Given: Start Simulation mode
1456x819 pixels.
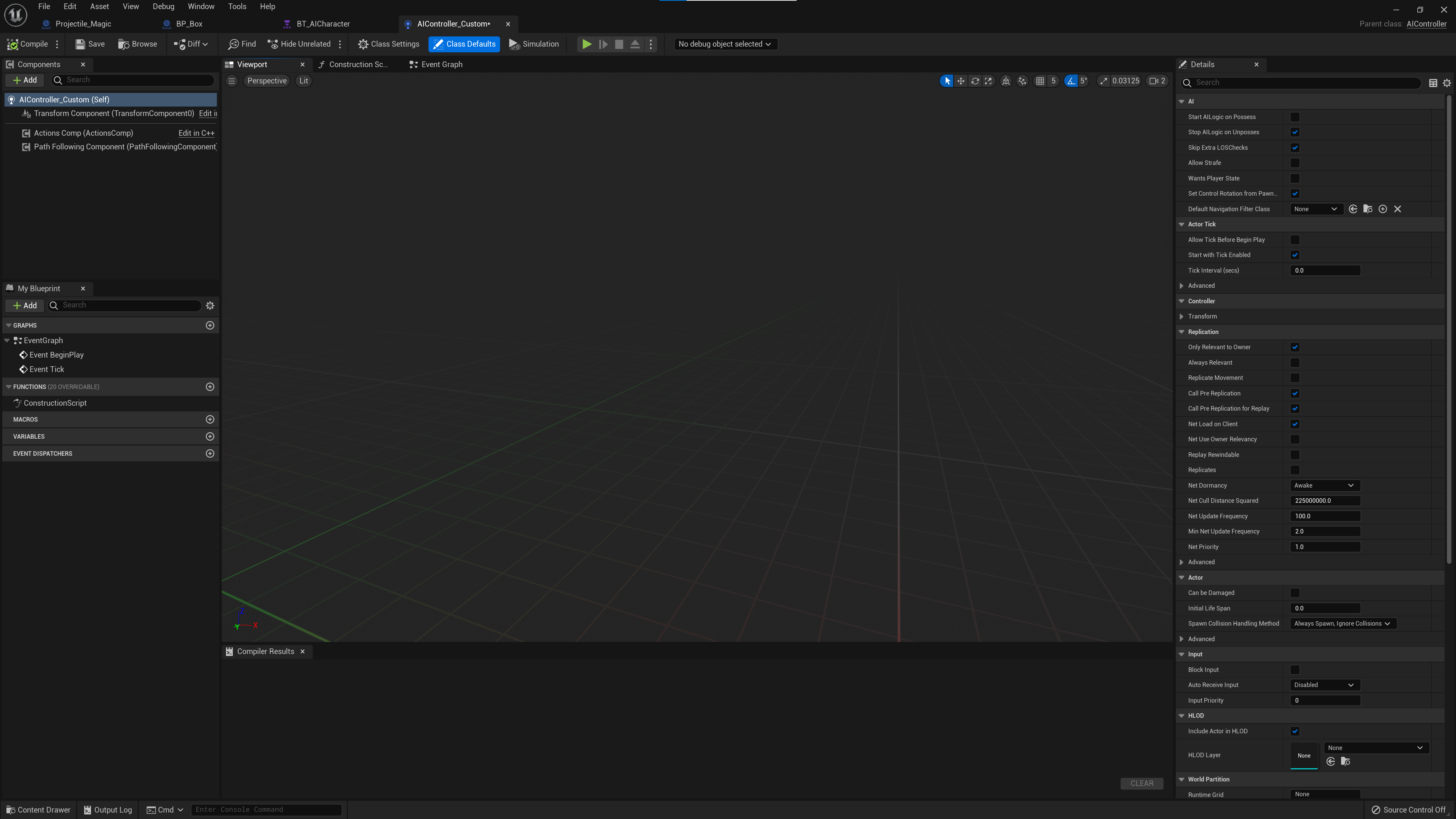Looking at the screenshot, I should tap(533, 44).
